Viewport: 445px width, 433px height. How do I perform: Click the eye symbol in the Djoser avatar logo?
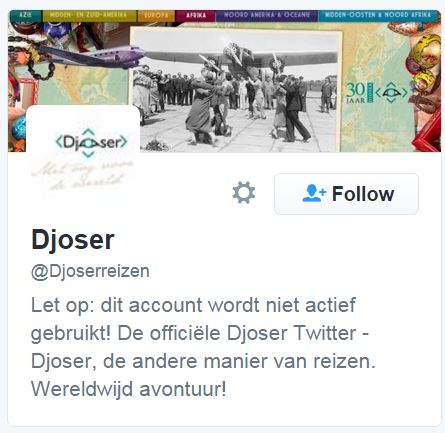(x=88, y=143)
